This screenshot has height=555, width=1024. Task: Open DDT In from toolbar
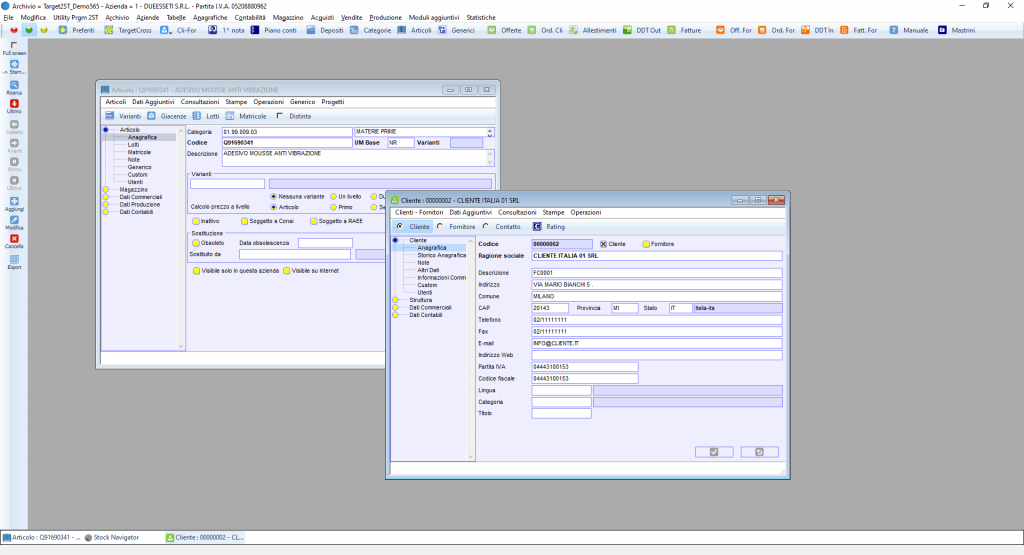[817, 30]
